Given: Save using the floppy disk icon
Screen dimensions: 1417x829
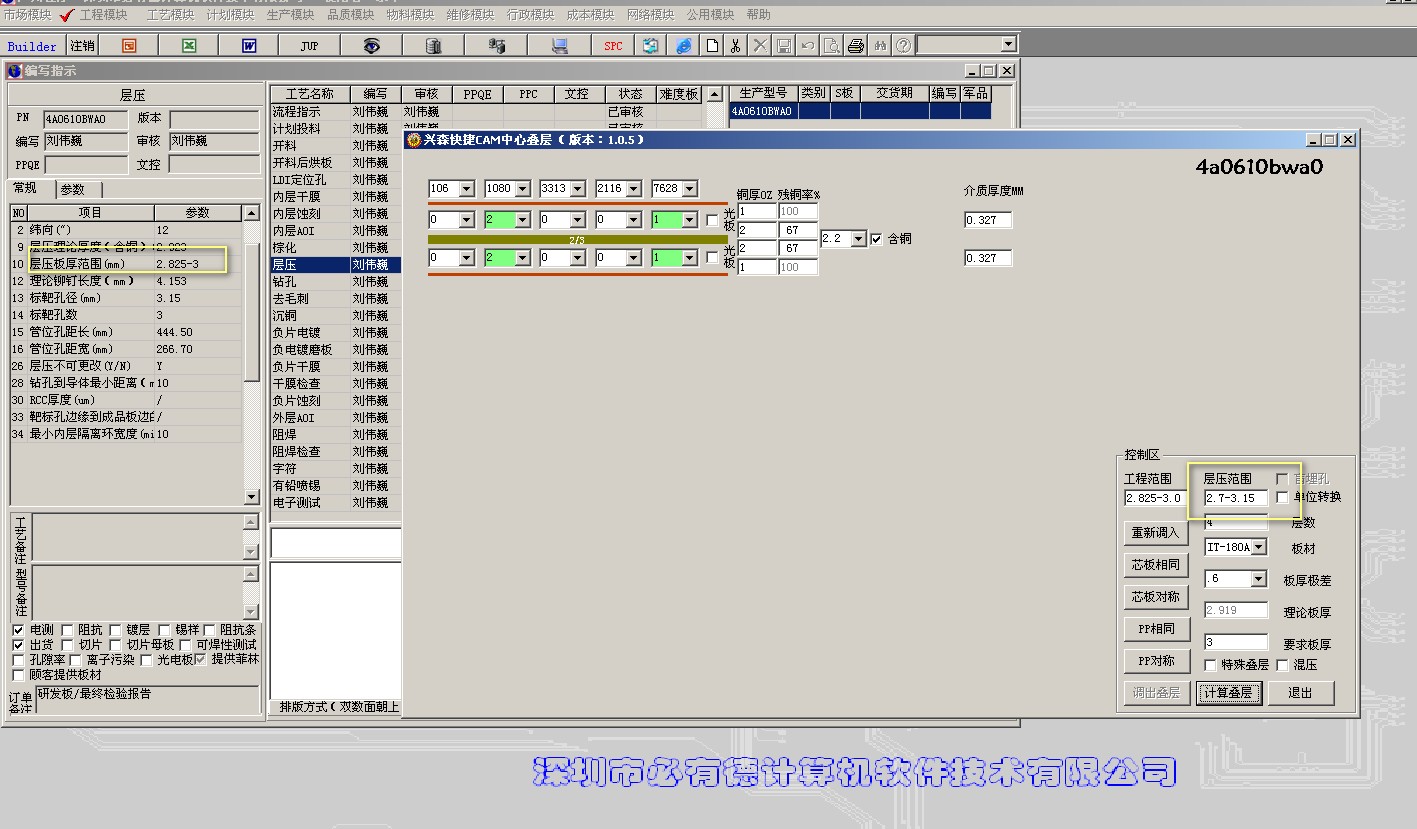Looking at the screenshot, I should click(x=784, y=46).
